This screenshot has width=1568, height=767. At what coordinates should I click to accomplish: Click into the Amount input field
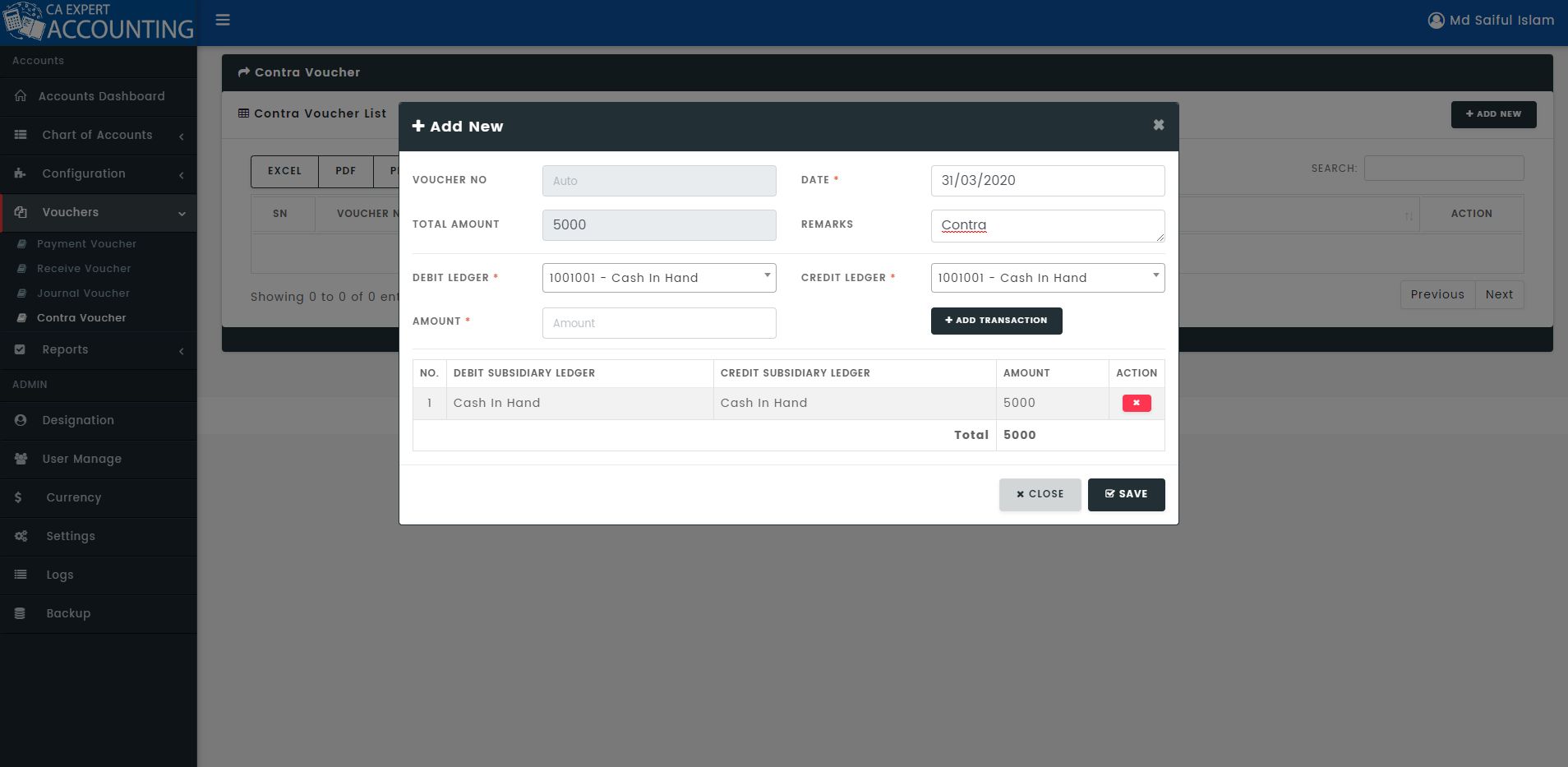tap(659, 323)
